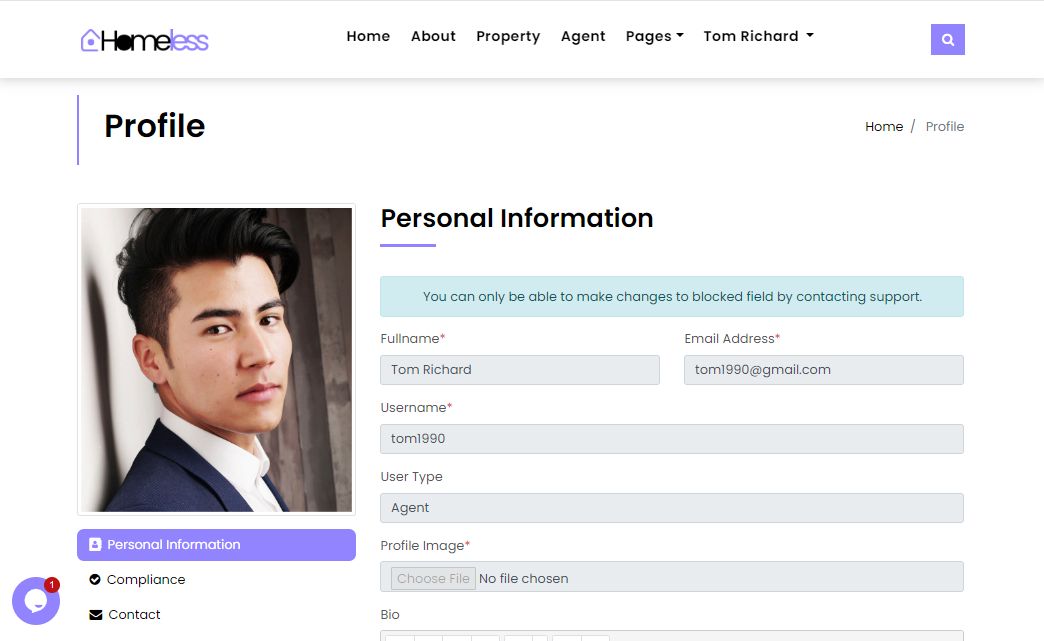Open the chat widget bubble

(x=36, y=601)
